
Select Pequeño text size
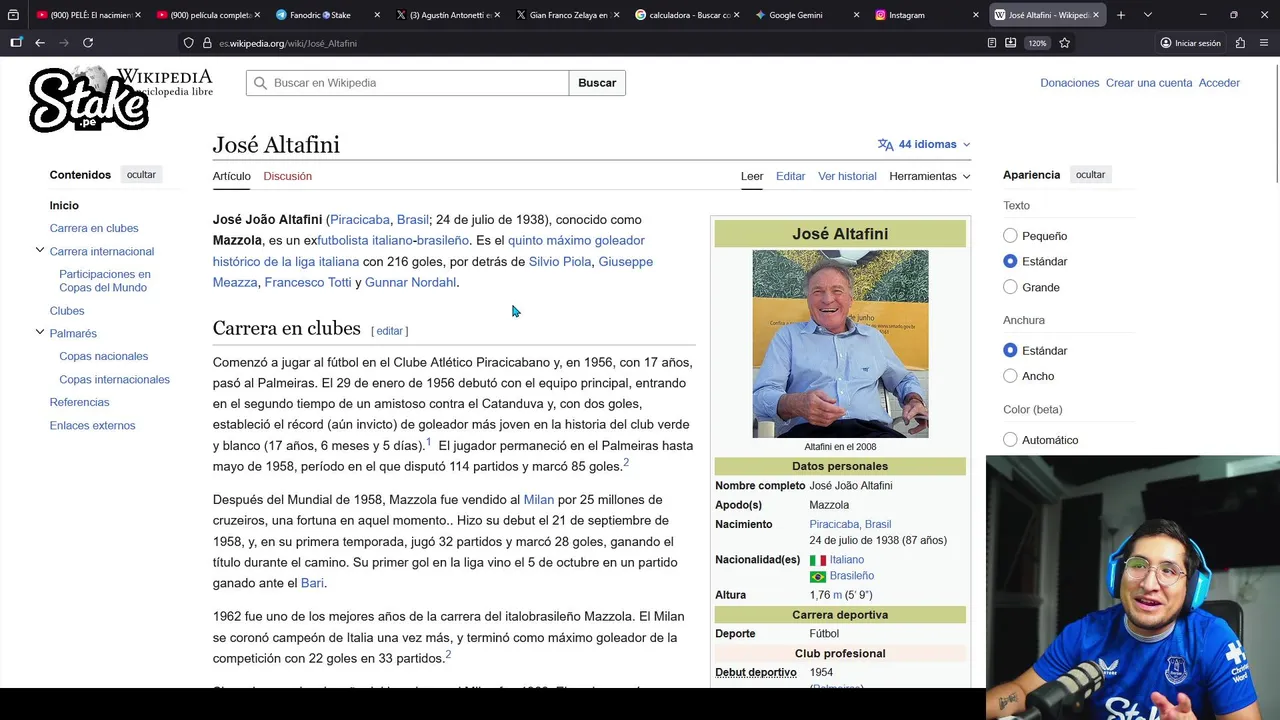pyautogui.click(x=1010, y=236)
